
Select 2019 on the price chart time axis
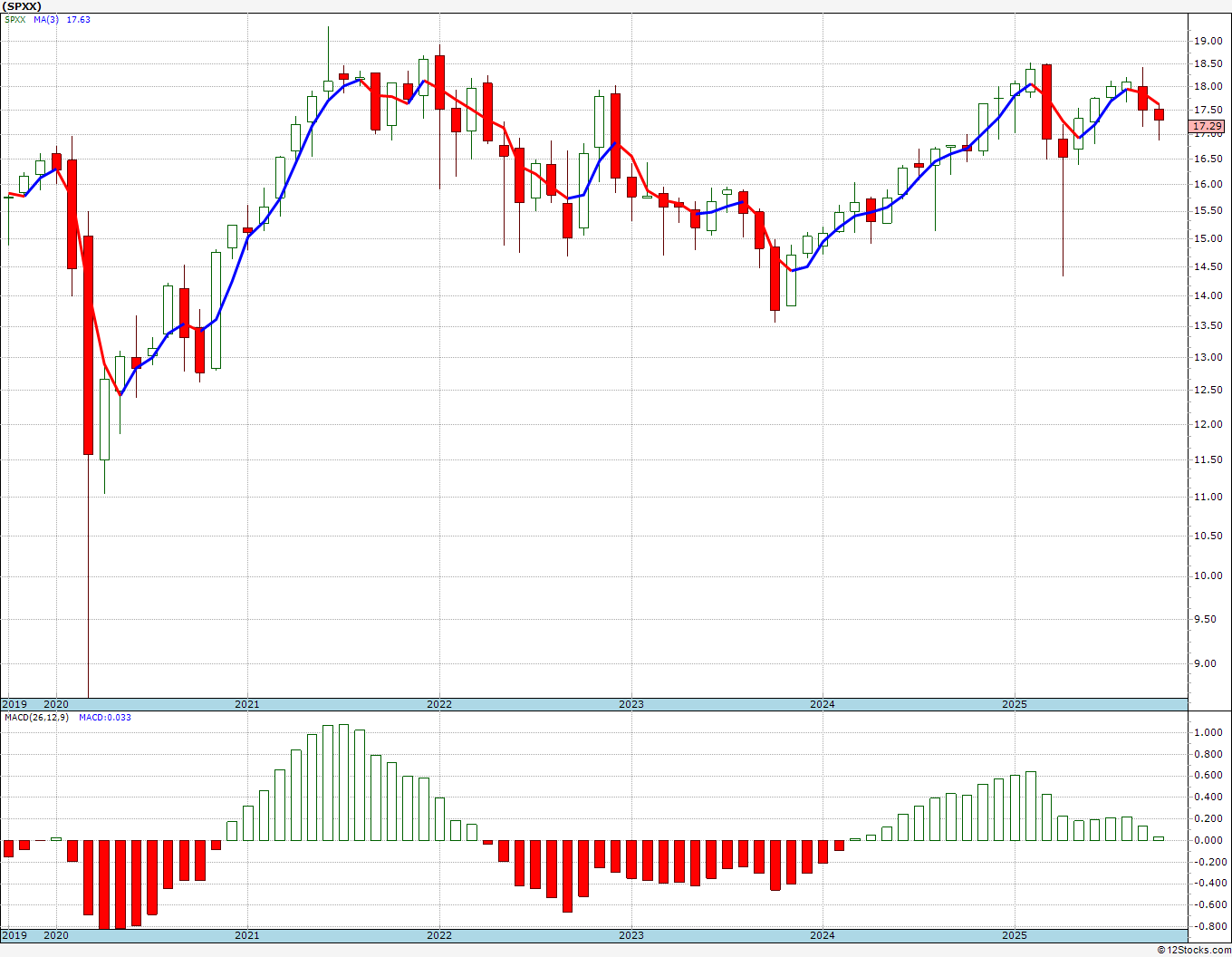click(14, 704)
